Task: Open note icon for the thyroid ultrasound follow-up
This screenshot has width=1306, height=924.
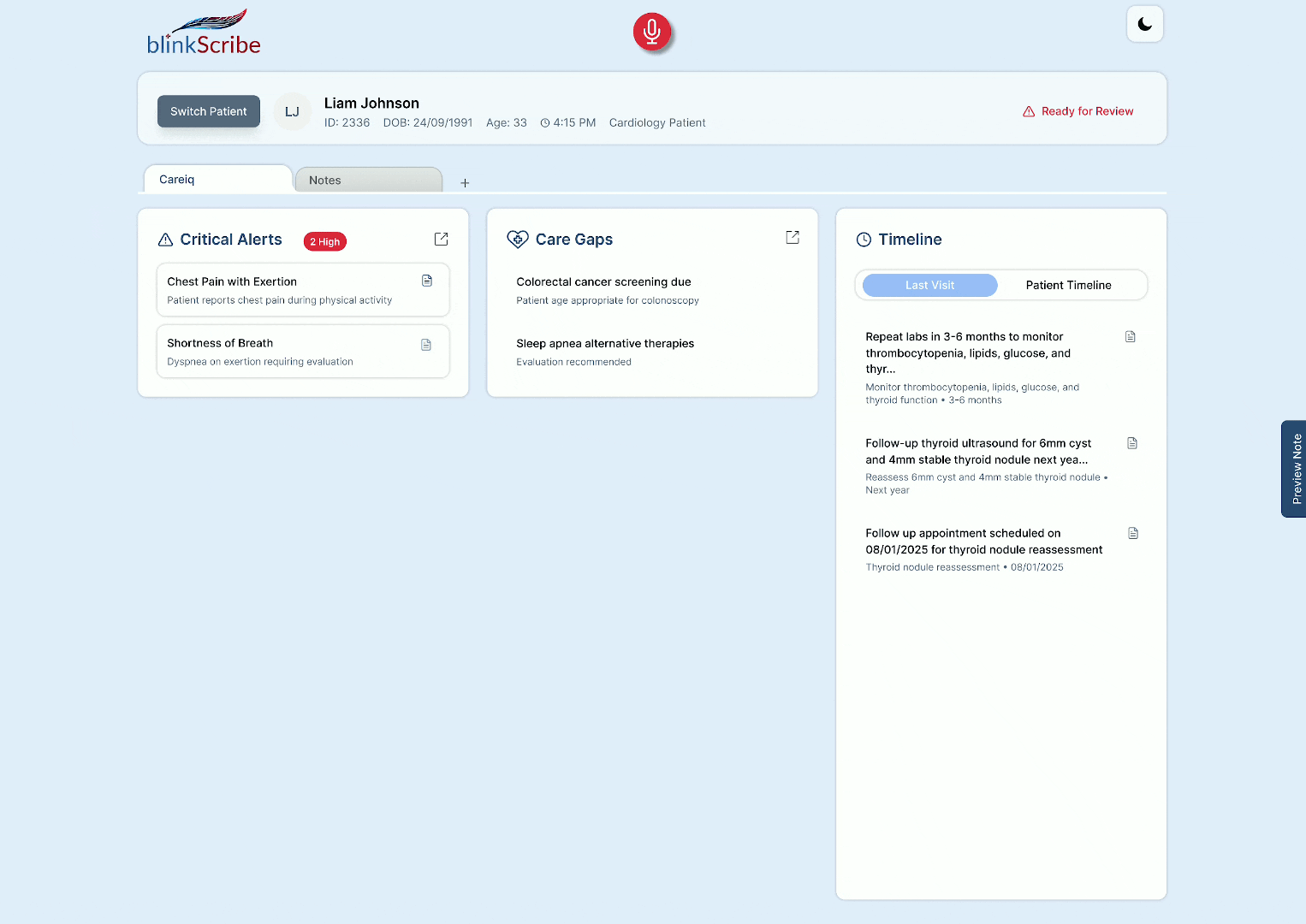Action: (1131, 443)
